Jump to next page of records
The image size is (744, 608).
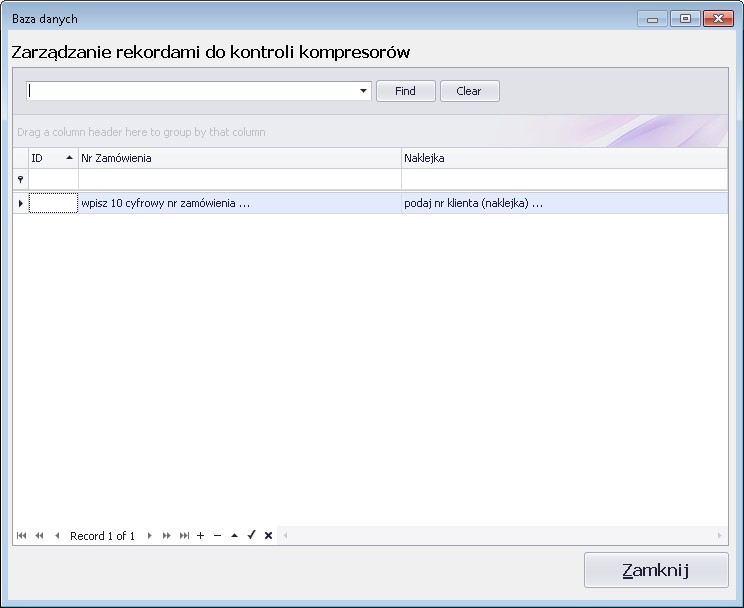pos(166,536)
